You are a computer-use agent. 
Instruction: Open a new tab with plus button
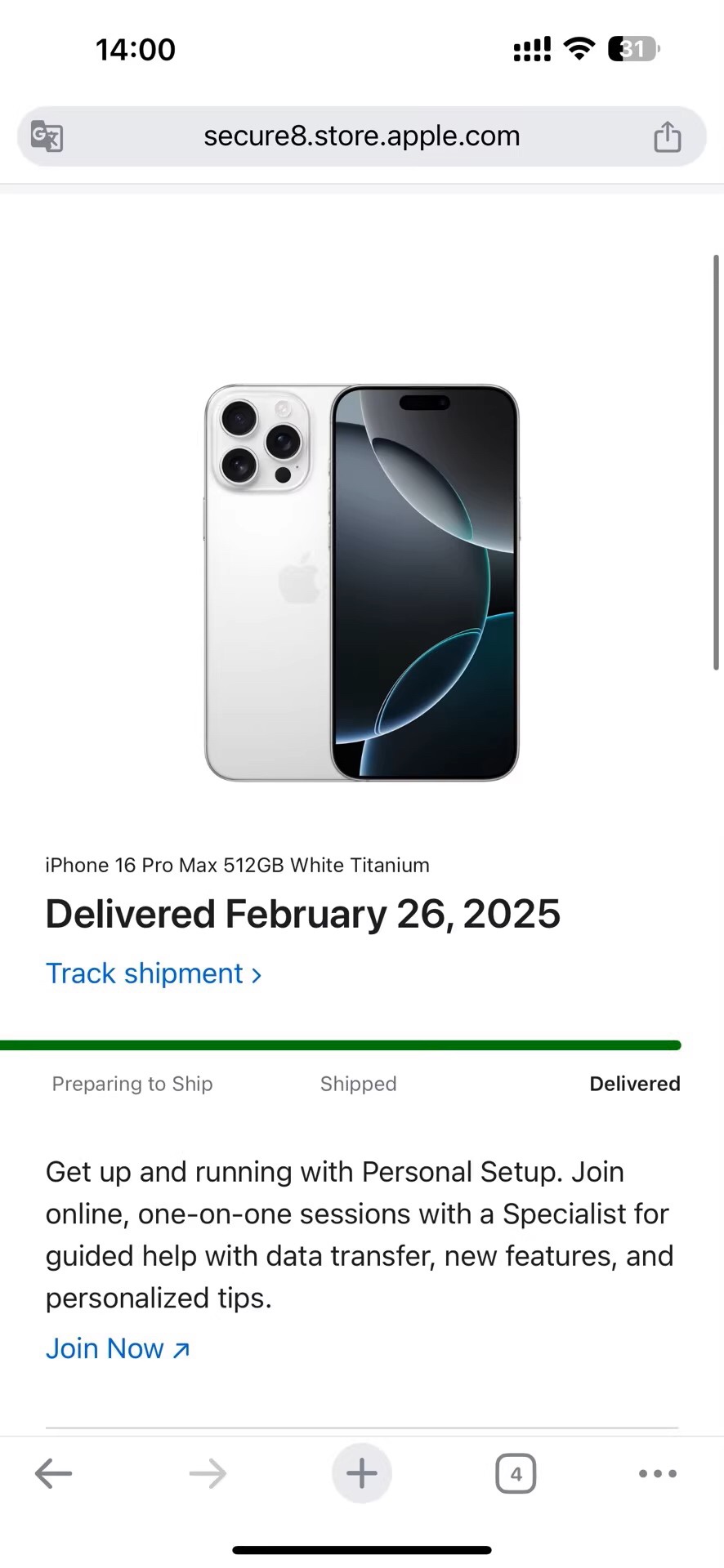click(x=362, y=1473)
